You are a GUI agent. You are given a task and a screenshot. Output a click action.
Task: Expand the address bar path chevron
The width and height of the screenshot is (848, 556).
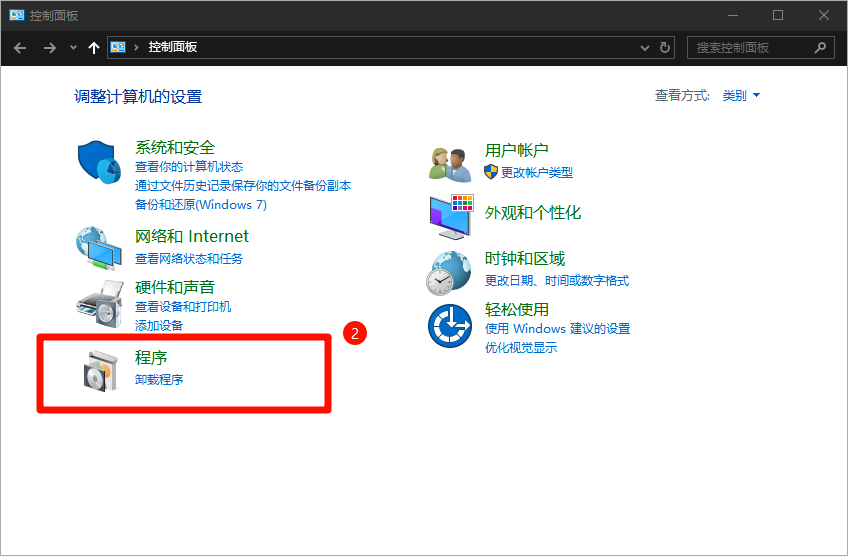[136, 47]
